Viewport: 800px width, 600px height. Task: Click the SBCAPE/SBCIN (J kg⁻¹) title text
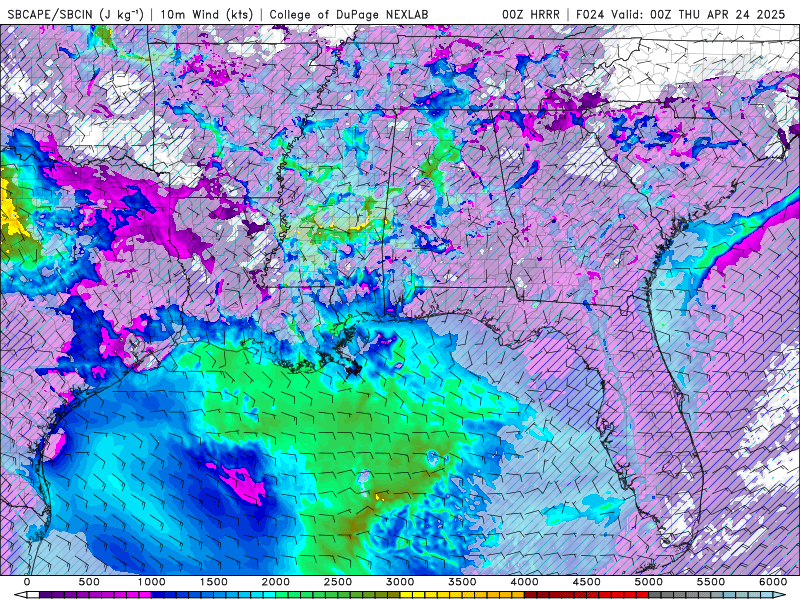[x=76, y=14]
